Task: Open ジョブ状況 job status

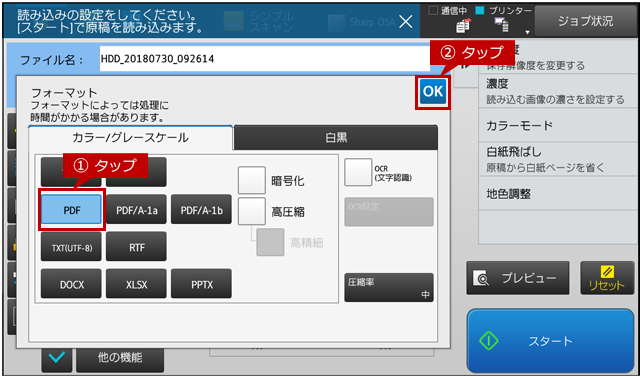Action: pyautogui.click(x=585, y=21)
